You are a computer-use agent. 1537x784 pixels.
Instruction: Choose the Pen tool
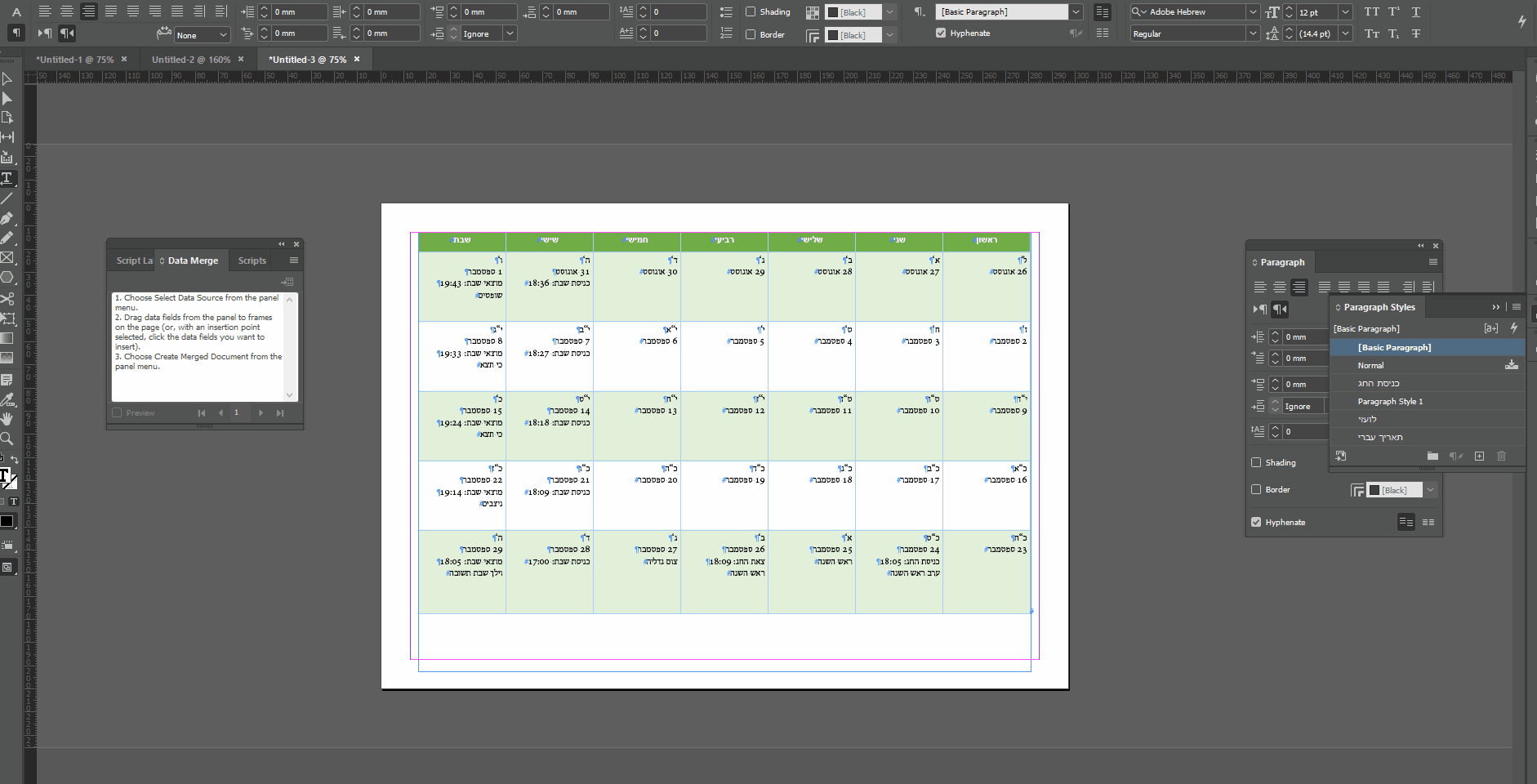[7, 218]
